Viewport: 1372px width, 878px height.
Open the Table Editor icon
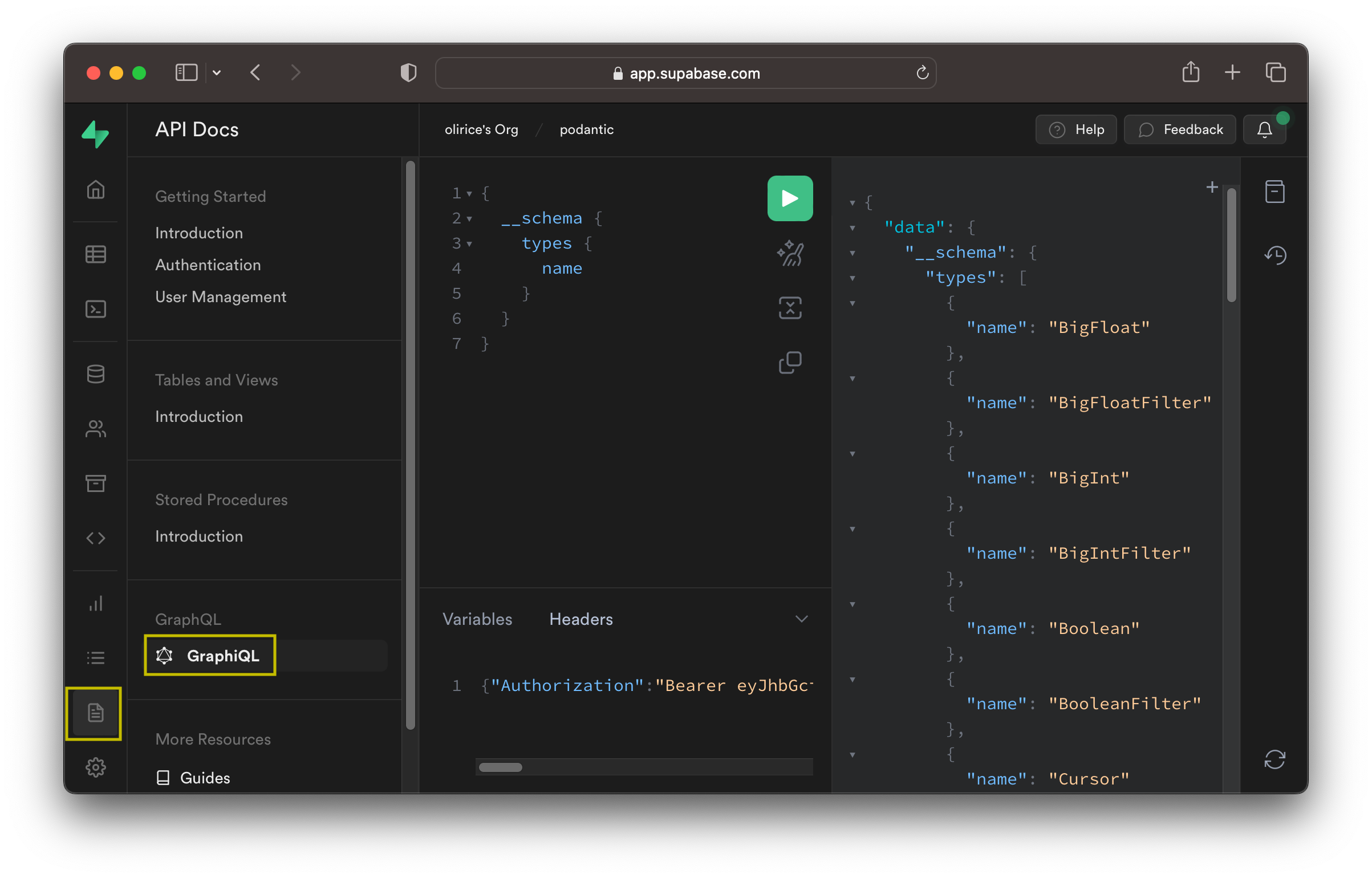pos(95,254)
